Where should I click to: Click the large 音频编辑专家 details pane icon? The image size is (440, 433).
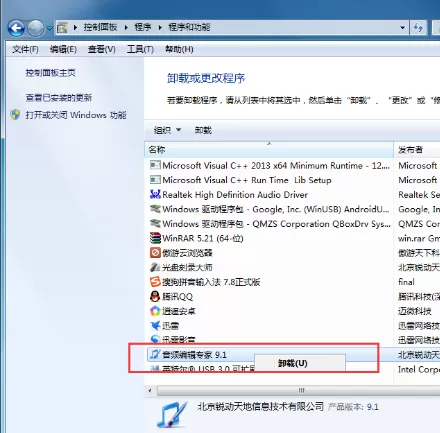coord(173,414)
